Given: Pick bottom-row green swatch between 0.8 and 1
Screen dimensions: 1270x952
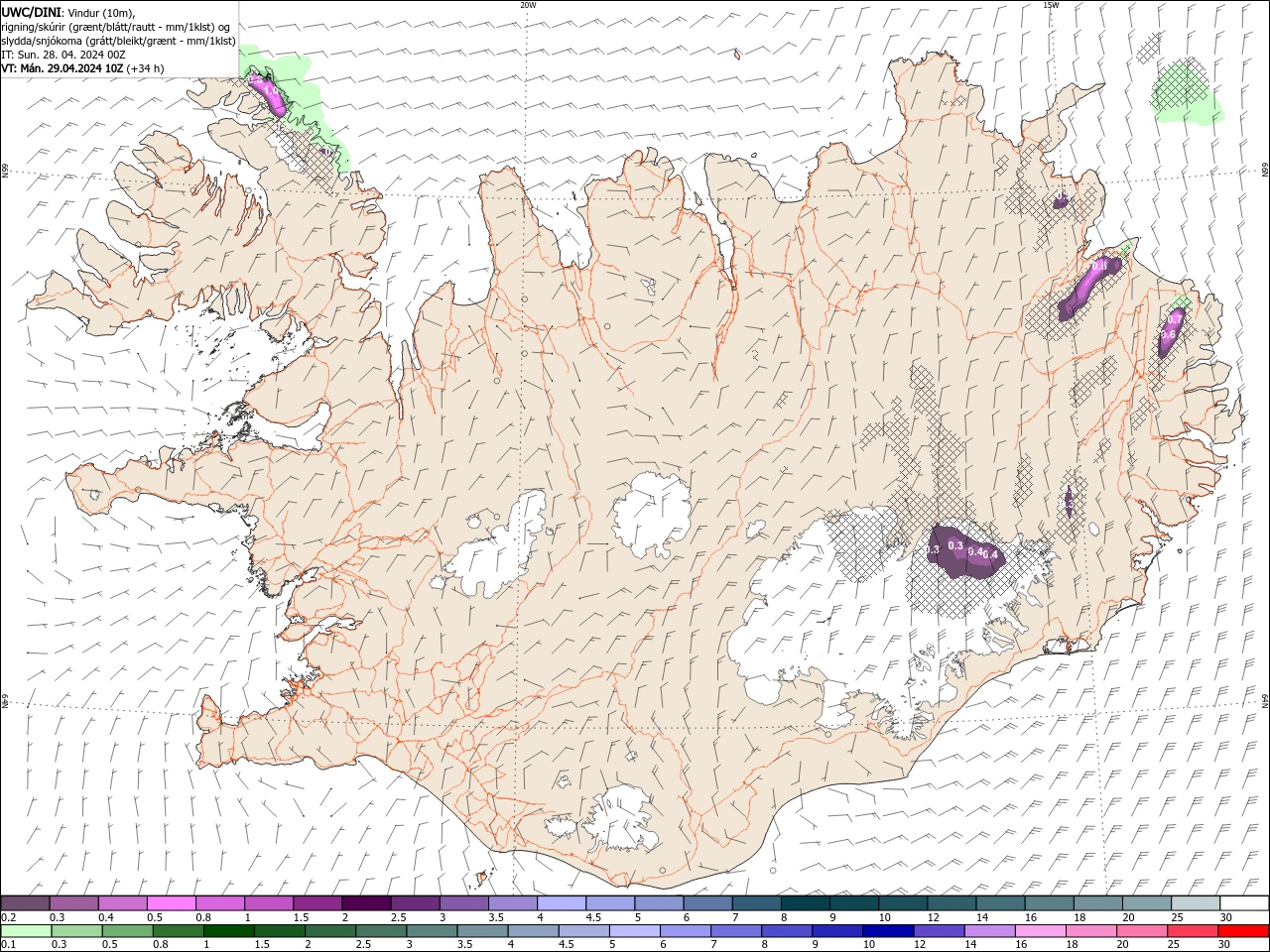Looking at the screenshot, I should (178, 931).
